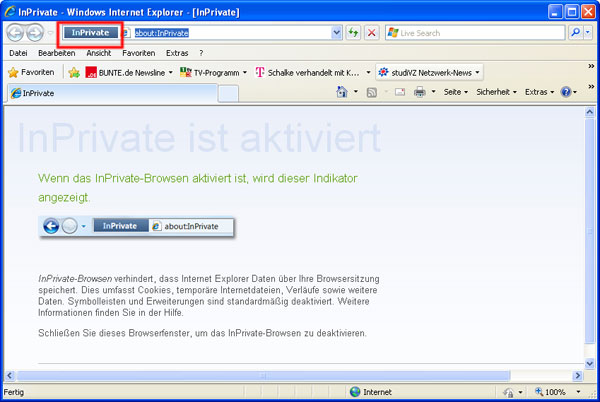The image size is (600, 402).
Task: Open the recent pages dropdown beside Forward
Action: point(50,33)
